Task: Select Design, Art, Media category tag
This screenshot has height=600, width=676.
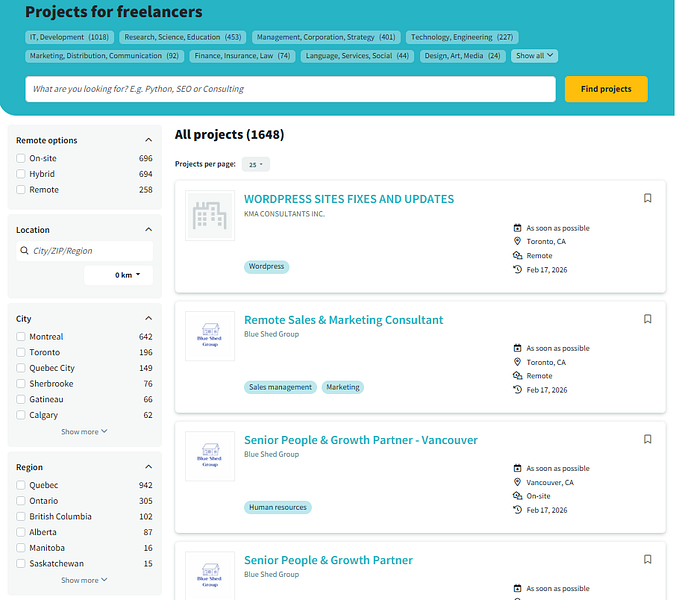Action: tap(463, 56)
